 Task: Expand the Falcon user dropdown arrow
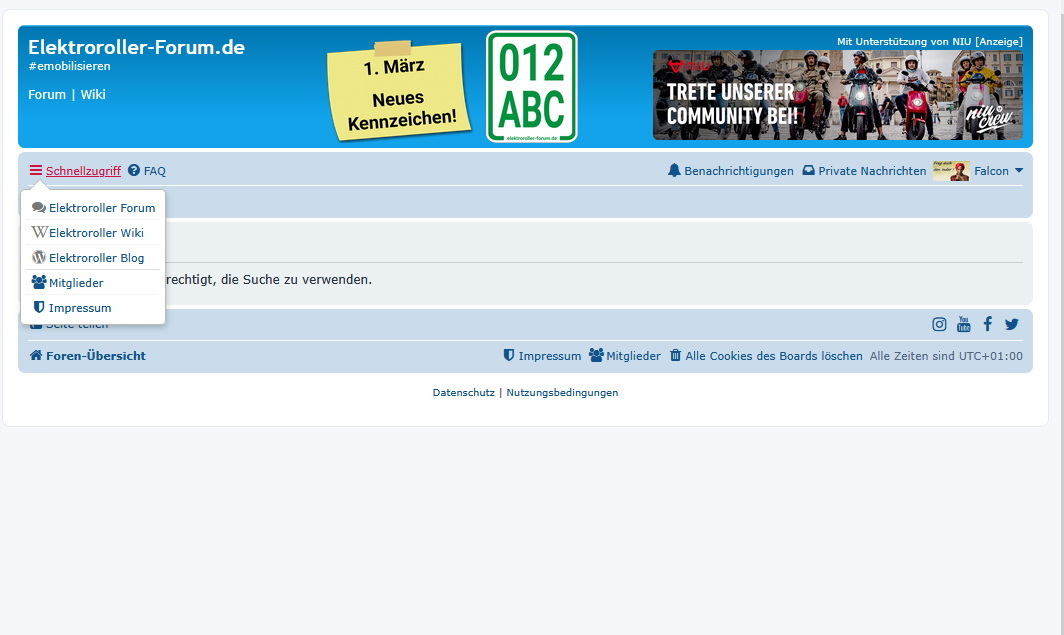click(x=1019, y=171)
